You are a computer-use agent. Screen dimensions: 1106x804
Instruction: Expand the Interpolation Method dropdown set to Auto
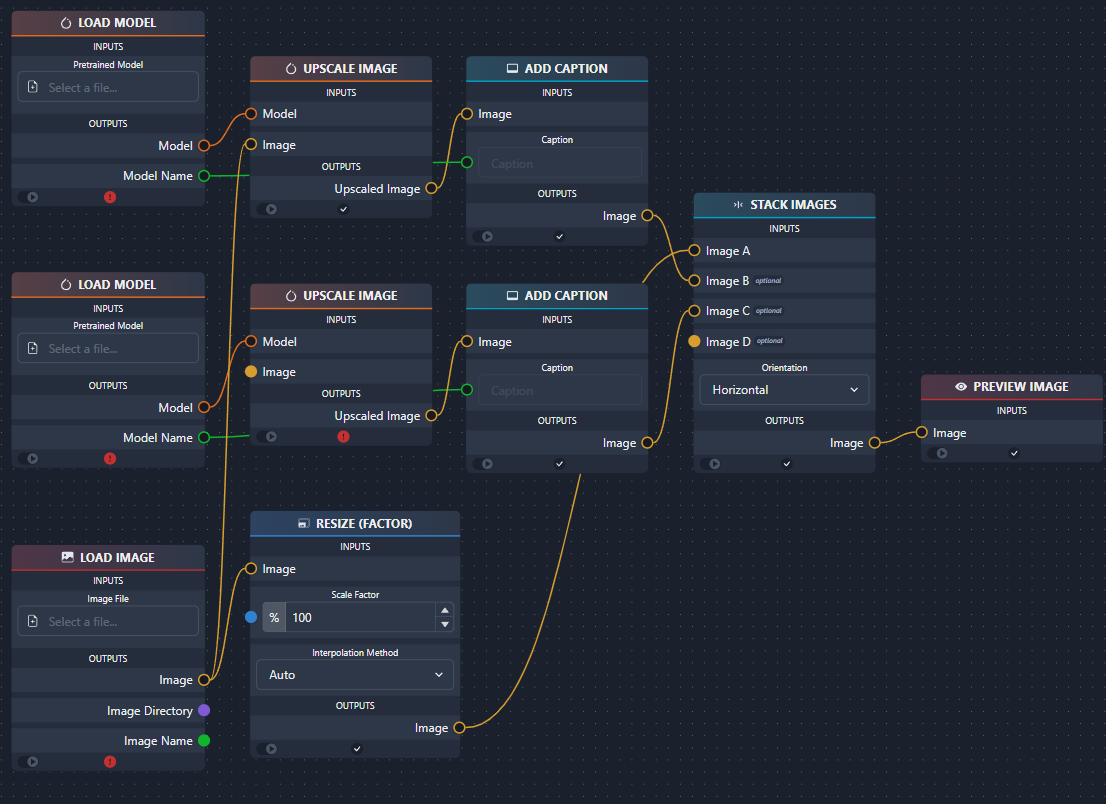pyautogui.click(x=355, y=675)
